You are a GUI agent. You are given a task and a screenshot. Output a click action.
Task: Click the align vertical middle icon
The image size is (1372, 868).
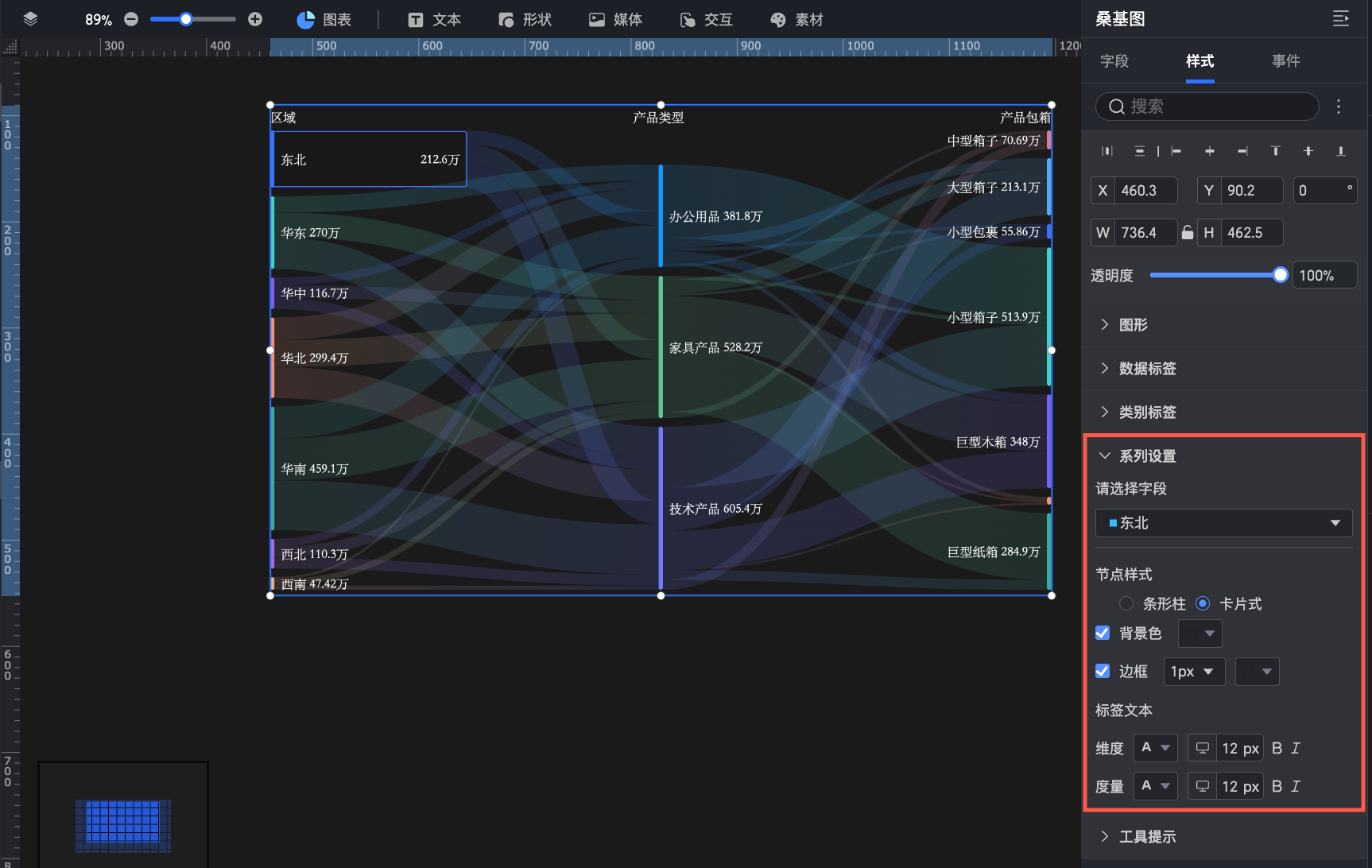click(x=1308, y=151)
